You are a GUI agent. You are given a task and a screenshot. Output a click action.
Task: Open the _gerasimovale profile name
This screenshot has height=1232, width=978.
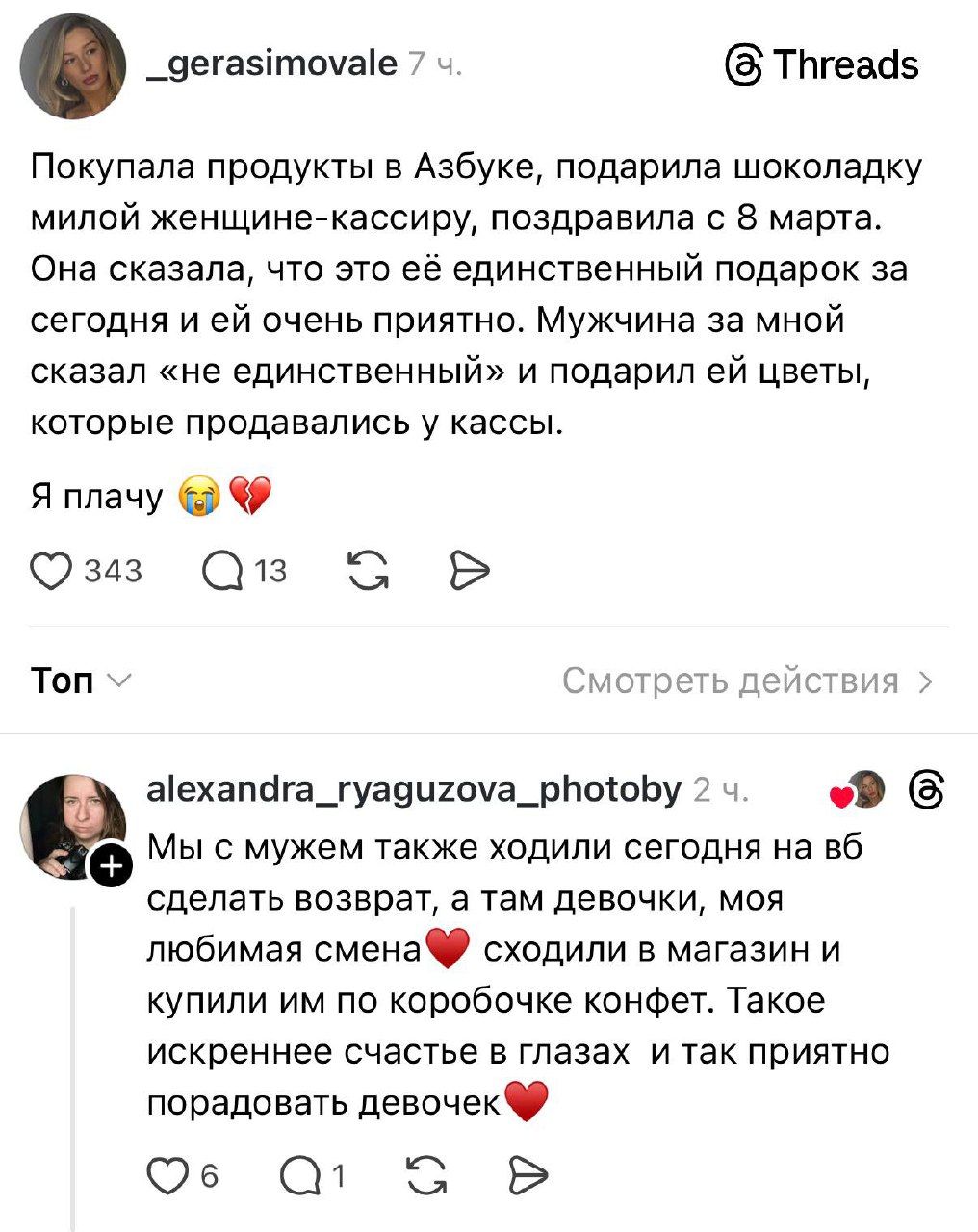[271, 64]
